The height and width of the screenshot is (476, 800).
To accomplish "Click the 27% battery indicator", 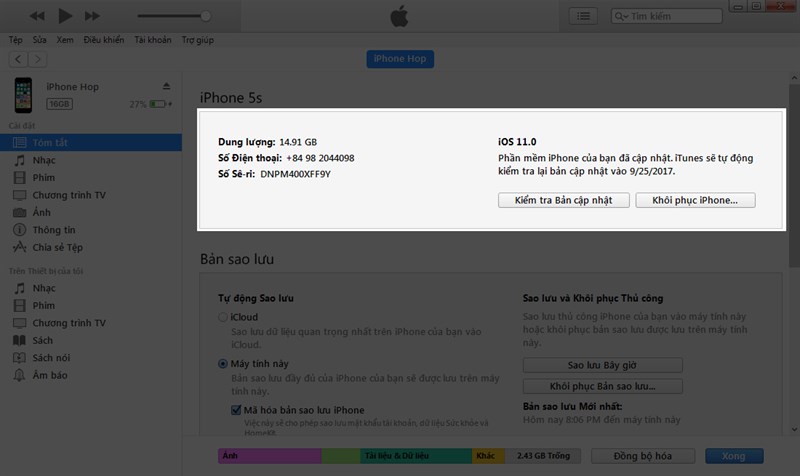I will click(x=150, y=104).
